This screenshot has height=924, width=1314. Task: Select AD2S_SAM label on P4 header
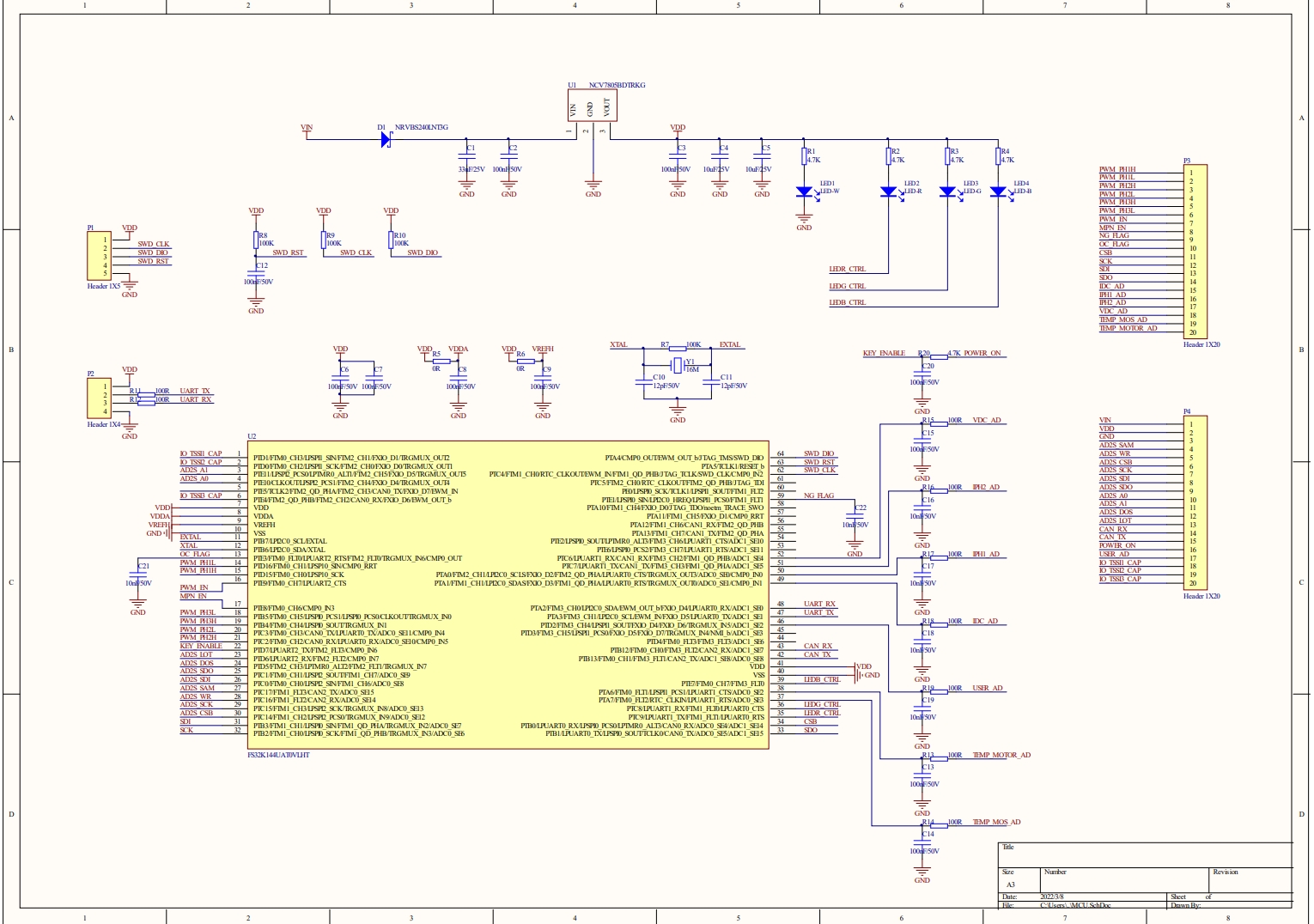coord(1116,445)
